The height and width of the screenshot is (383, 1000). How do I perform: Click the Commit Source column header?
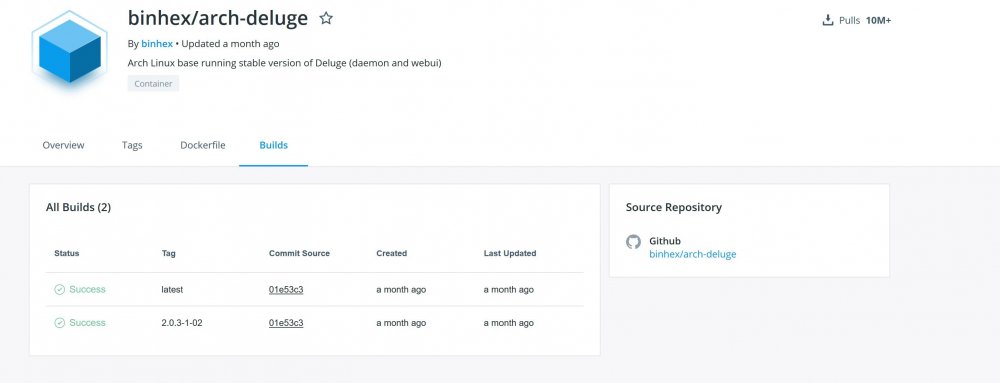coord(299,253)
